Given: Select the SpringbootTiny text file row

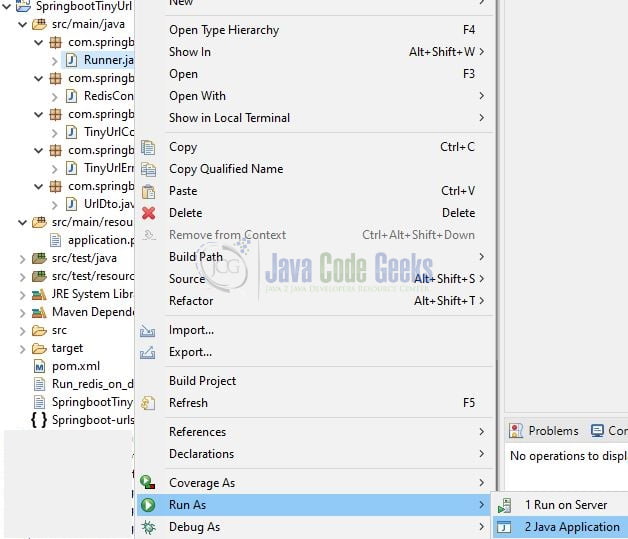Looking at the screenshot, I should pos(93,402).
